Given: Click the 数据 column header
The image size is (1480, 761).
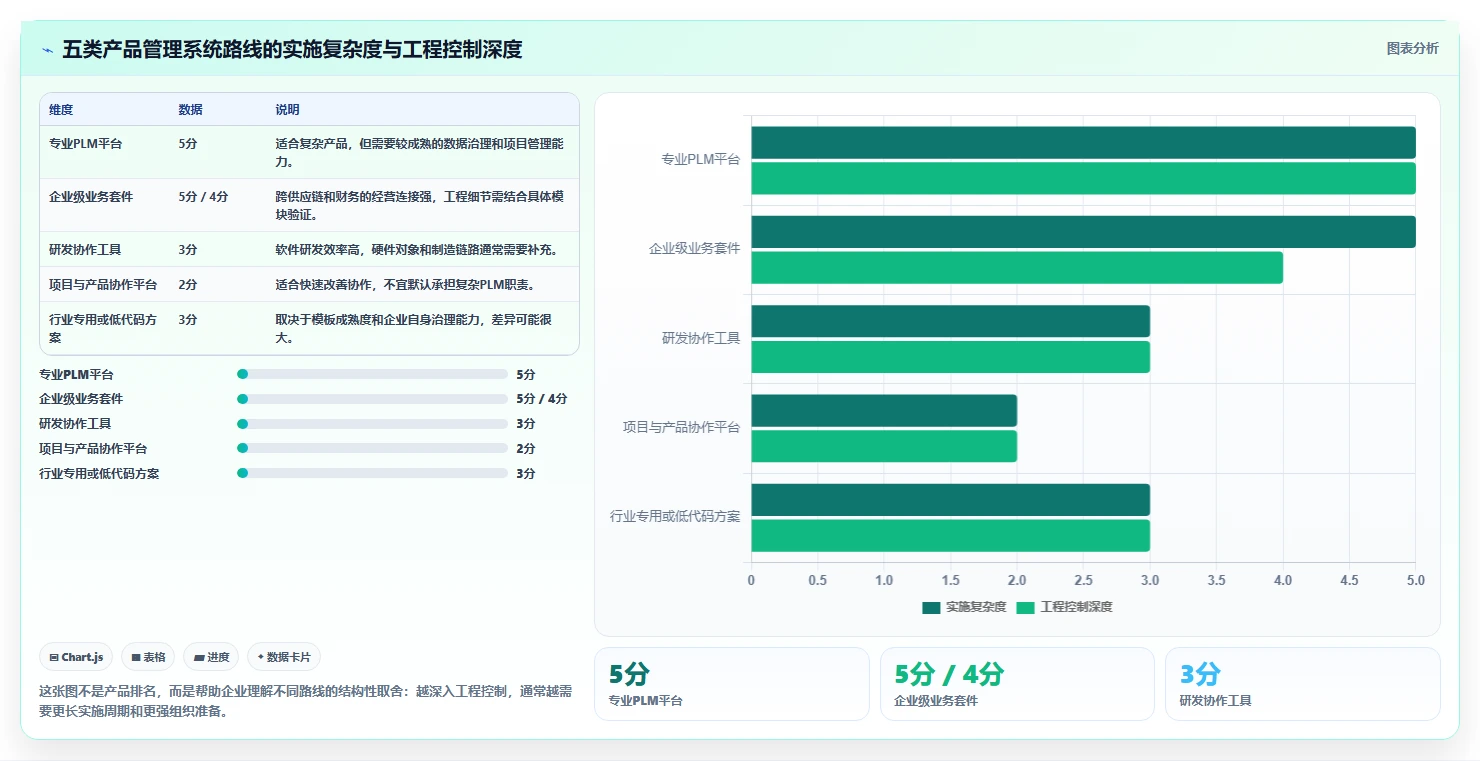Looking at the screenshot, I should [191, 110].
